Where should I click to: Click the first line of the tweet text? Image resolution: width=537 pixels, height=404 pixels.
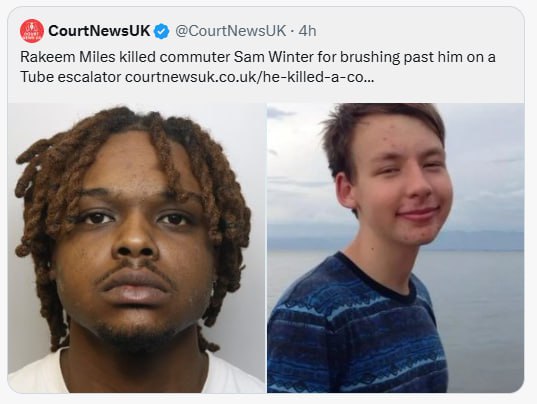(258, 57)
